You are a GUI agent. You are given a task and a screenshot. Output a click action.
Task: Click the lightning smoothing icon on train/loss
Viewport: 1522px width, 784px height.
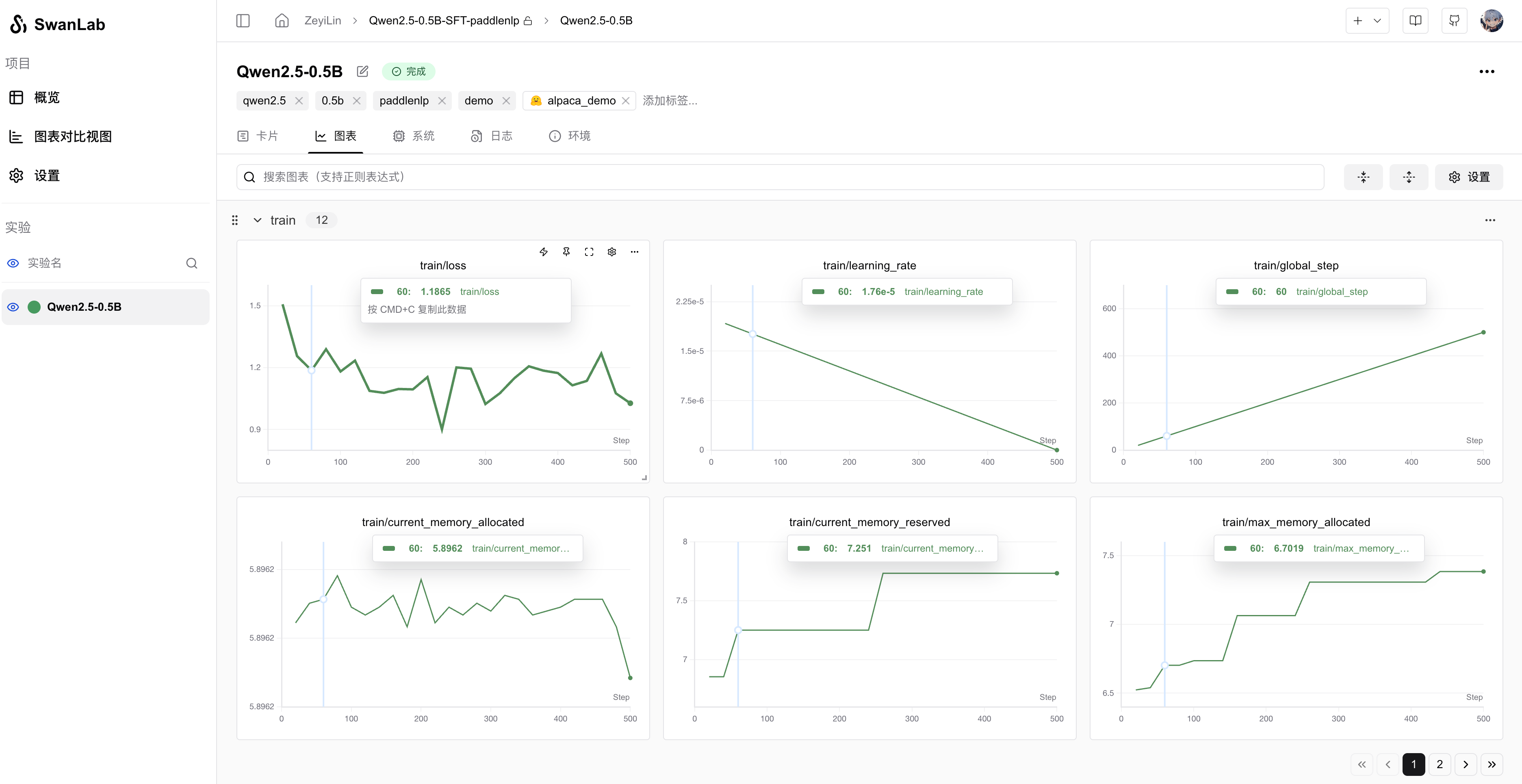(544, 252)
